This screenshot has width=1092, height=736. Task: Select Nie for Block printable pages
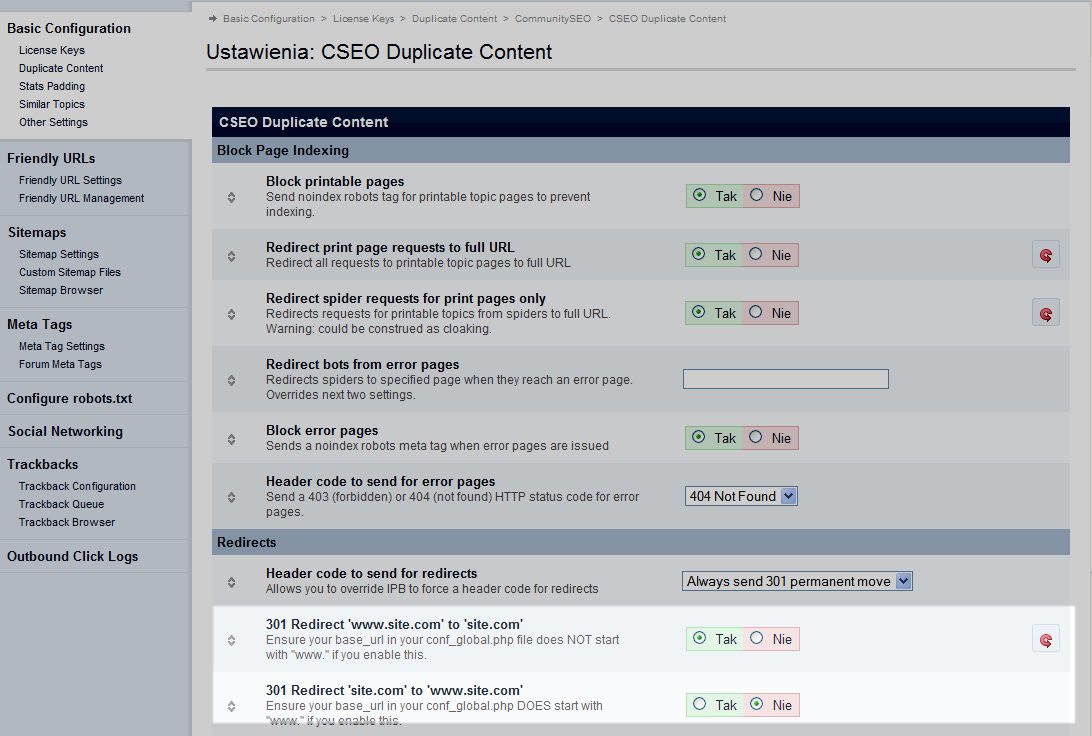pyautogui.click(x=757, y=196)
